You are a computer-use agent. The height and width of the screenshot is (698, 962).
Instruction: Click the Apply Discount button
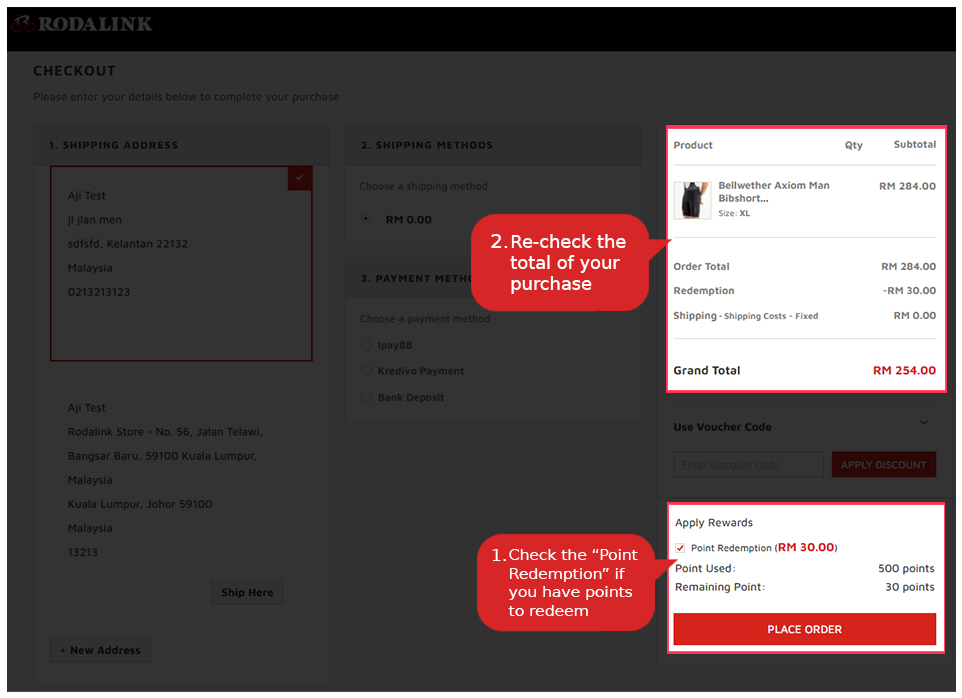point(883,464)
